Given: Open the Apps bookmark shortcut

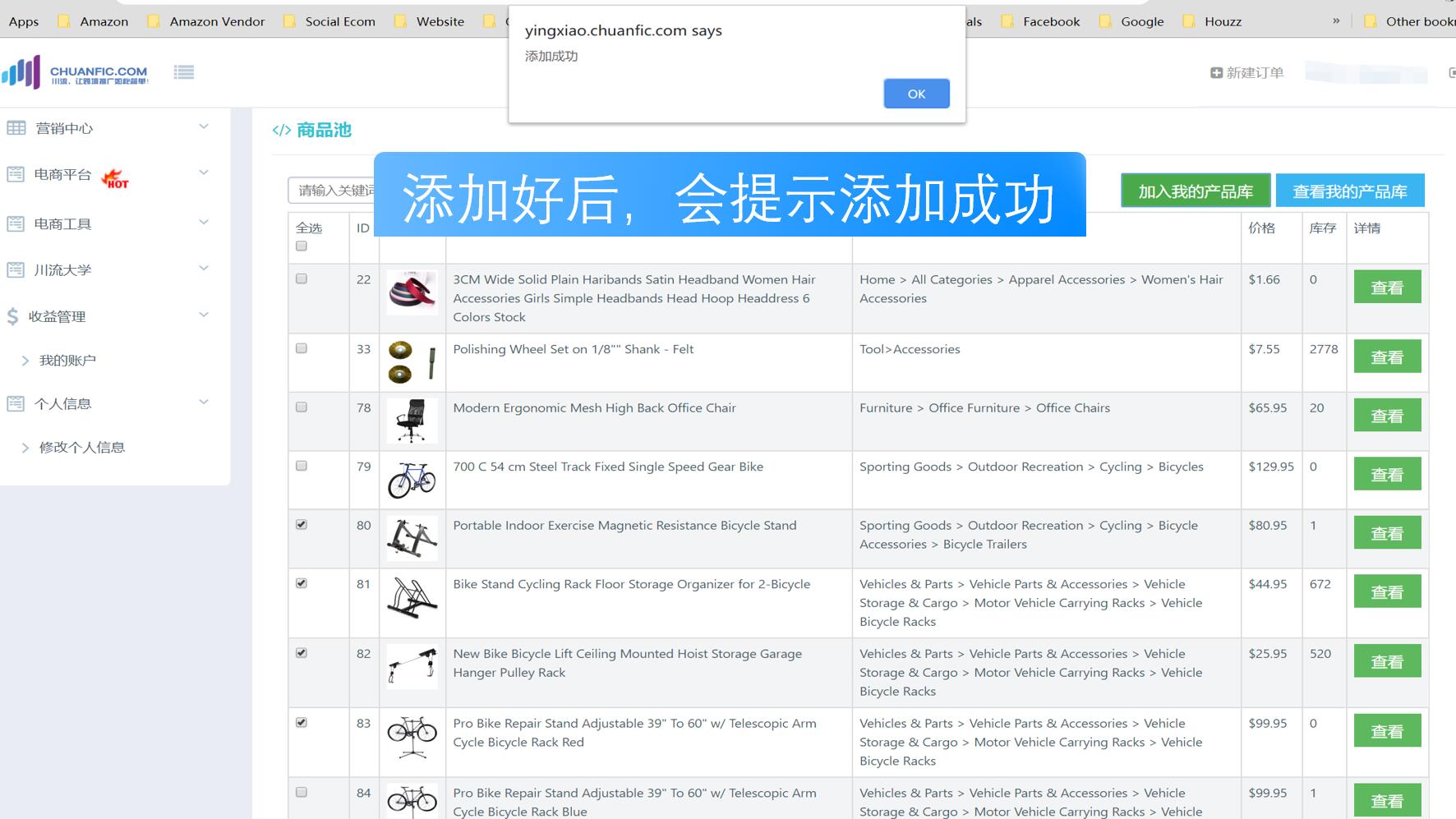Looking at the screenshot, I should tap(24, 21).
